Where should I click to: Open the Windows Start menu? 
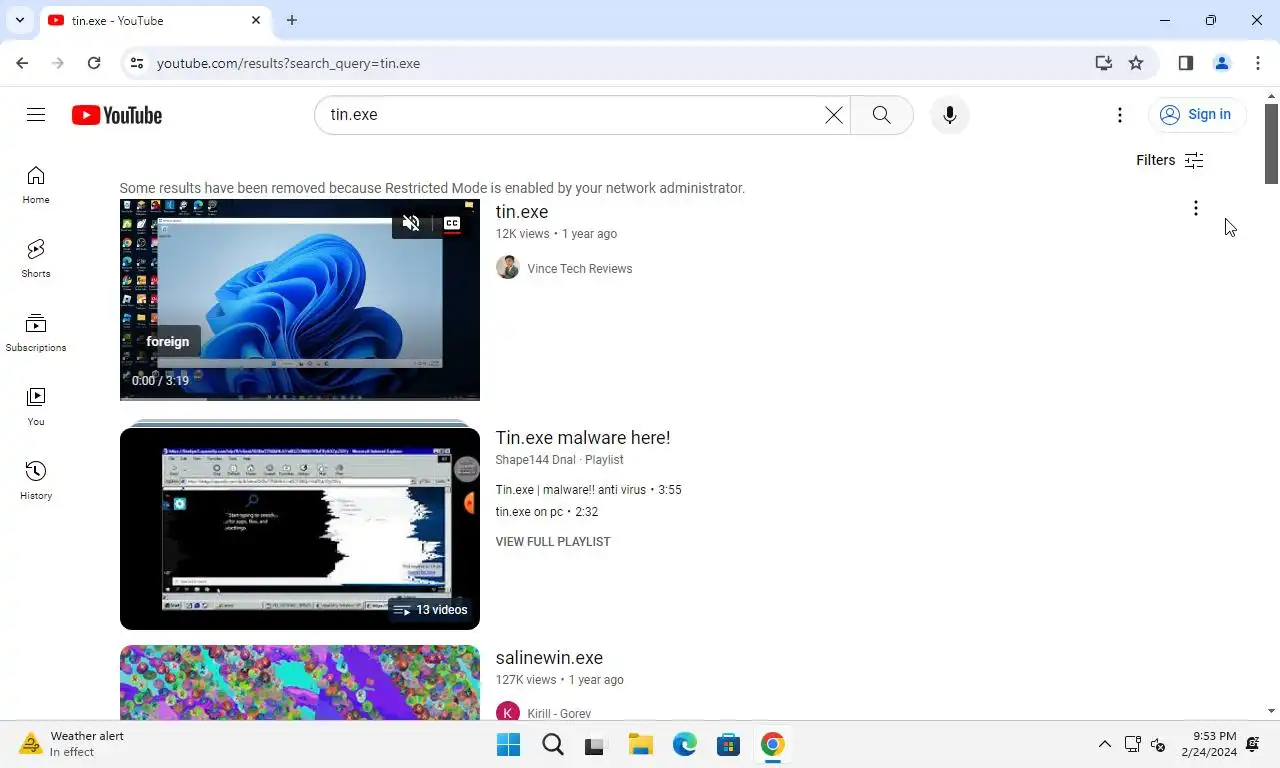tap(508, 745)
